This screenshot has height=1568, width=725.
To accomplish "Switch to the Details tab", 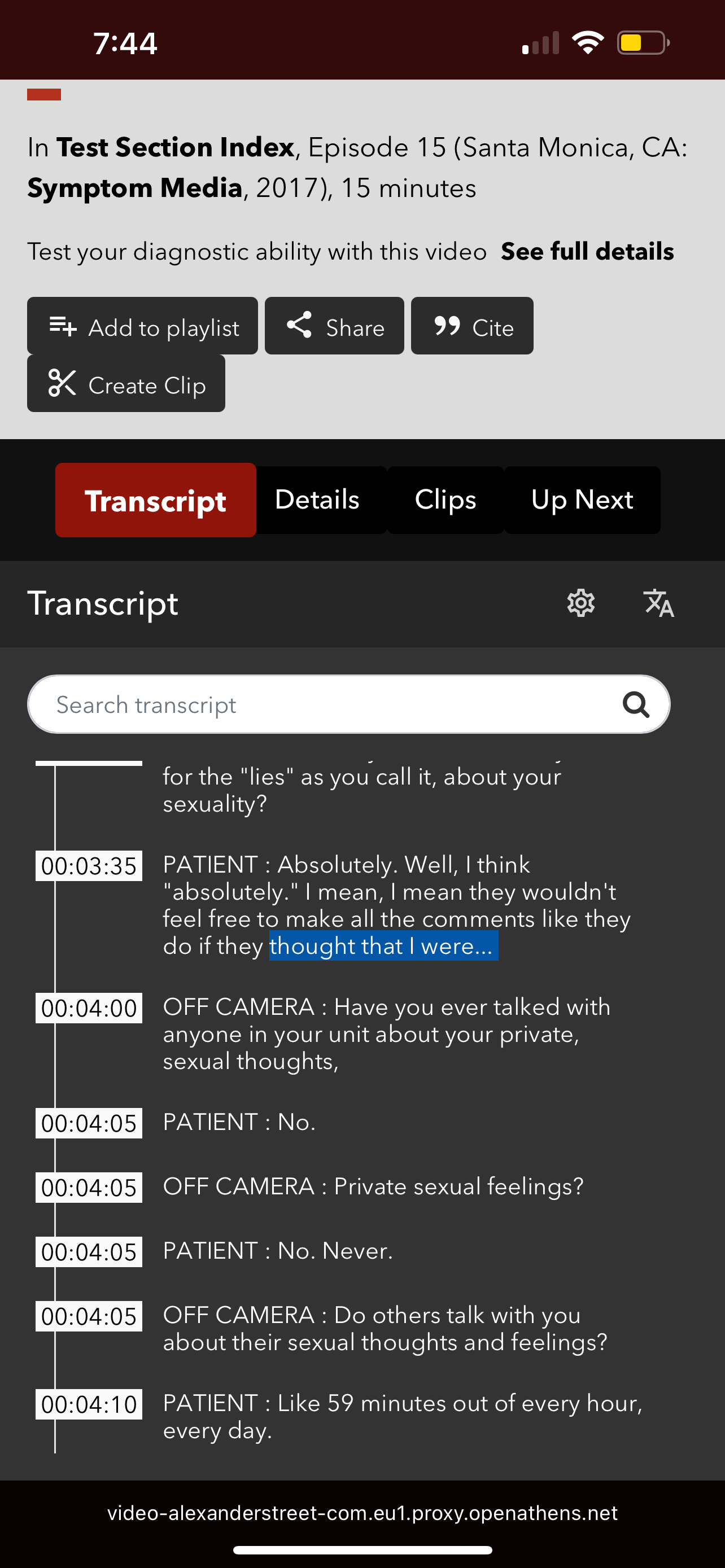I will (317, 500).
